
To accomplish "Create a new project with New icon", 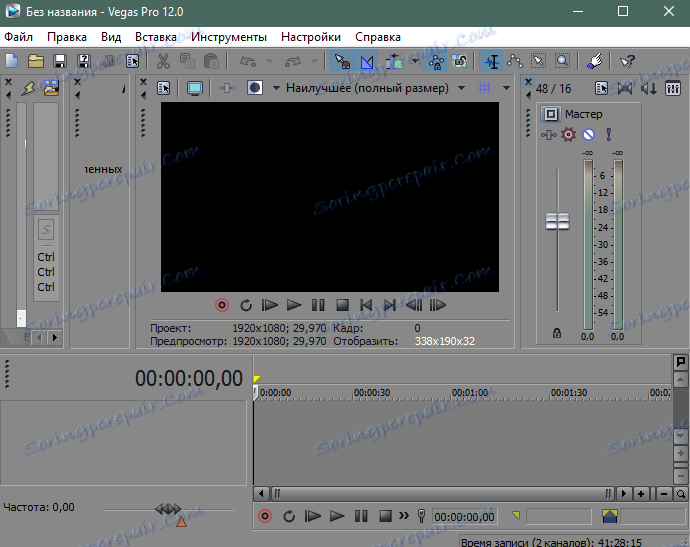I will pos(12,61).
